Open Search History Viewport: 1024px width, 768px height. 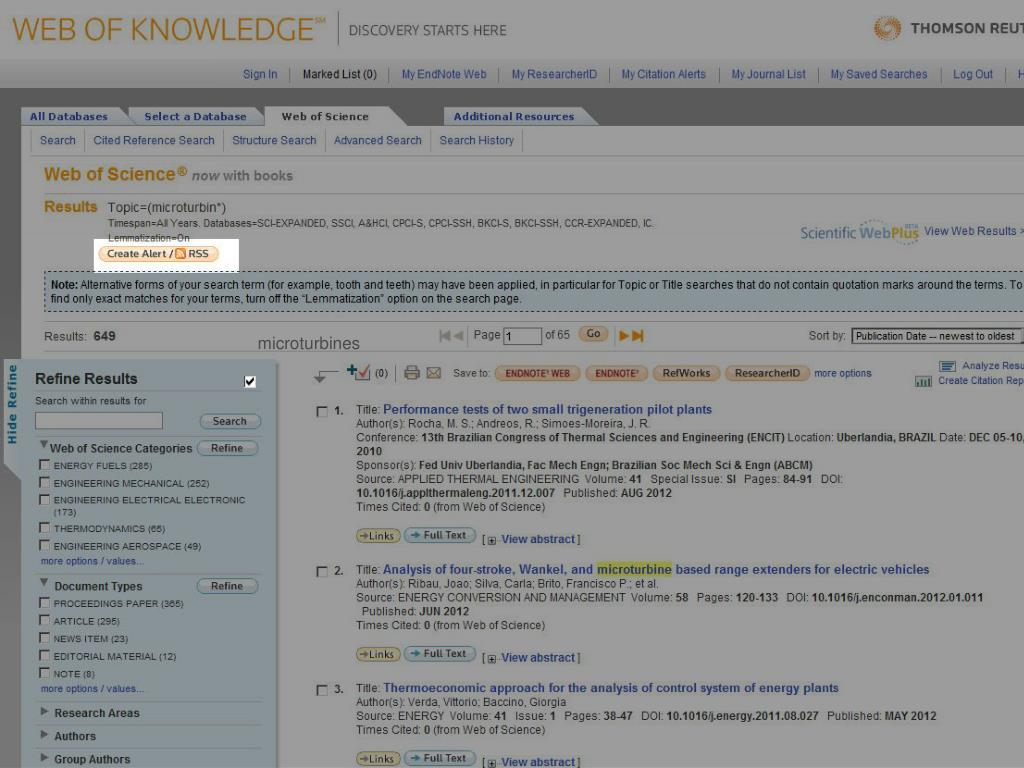477,140
